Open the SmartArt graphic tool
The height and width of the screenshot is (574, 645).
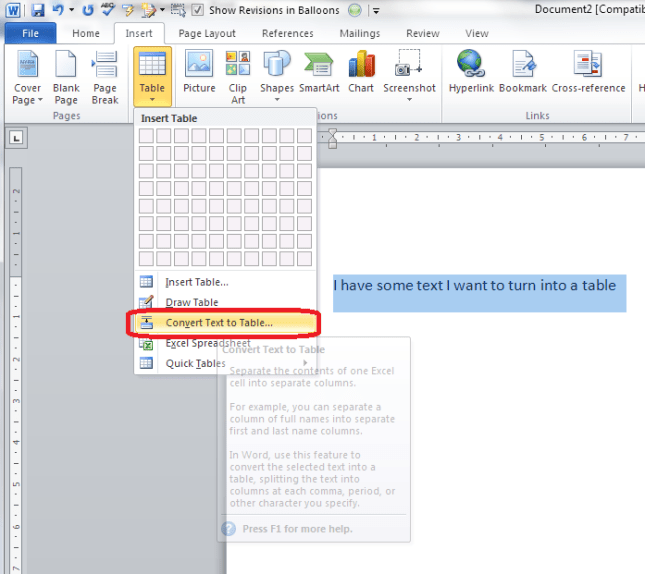coord(319,74)
